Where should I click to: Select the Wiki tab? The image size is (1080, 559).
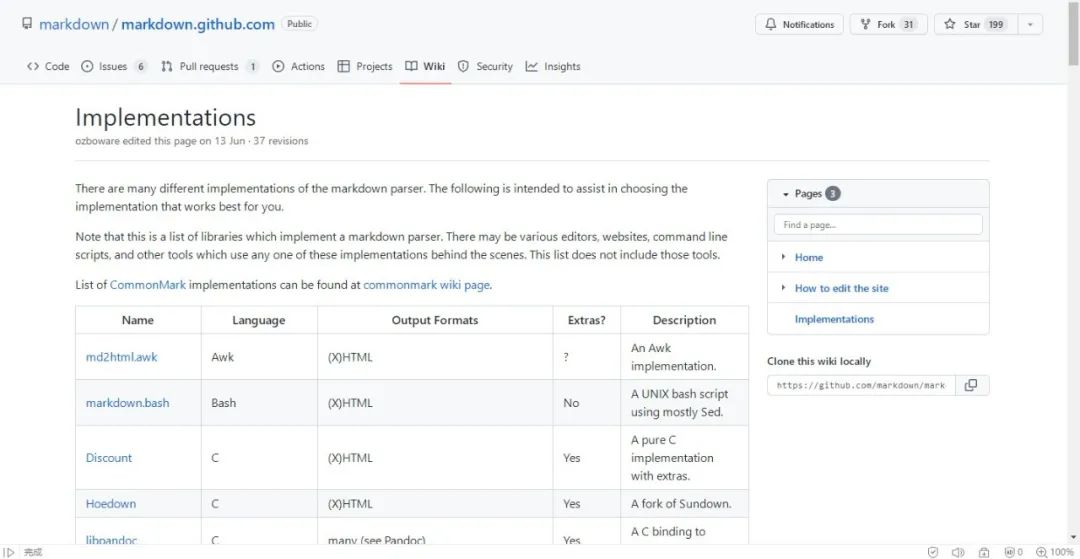coord(425,67)
